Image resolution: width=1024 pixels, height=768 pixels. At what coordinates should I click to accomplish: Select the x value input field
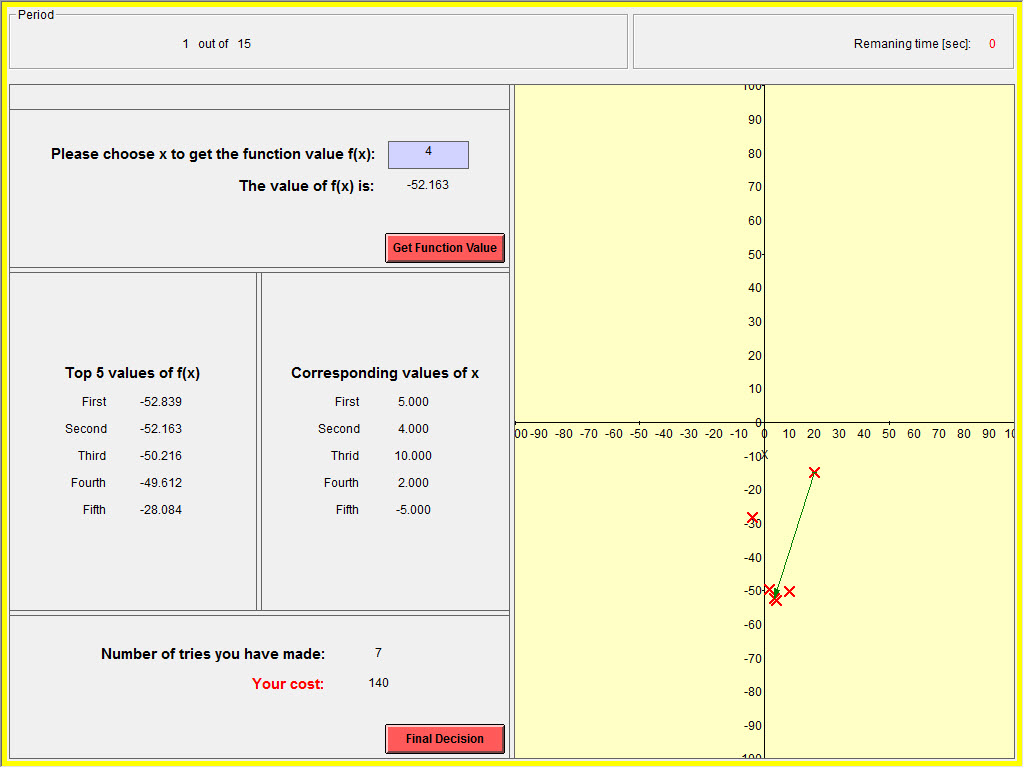(x=428, y=154)
